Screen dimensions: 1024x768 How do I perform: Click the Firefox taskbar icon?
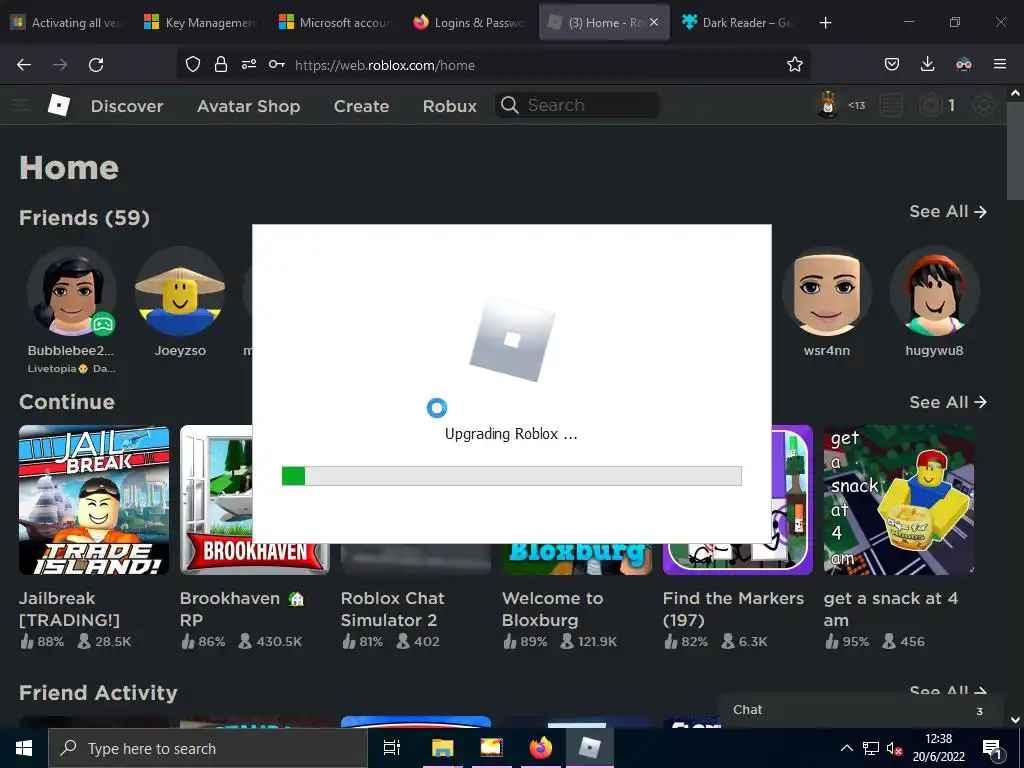540,748
